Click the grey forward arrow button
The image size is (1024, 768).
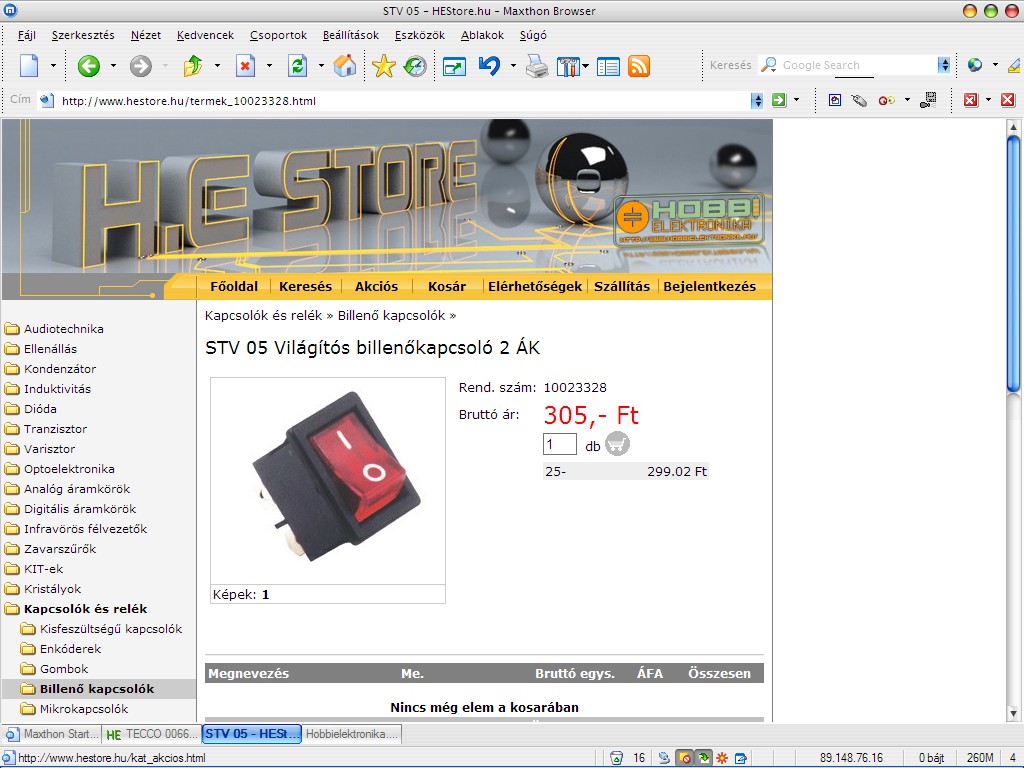tap(140, 66)
